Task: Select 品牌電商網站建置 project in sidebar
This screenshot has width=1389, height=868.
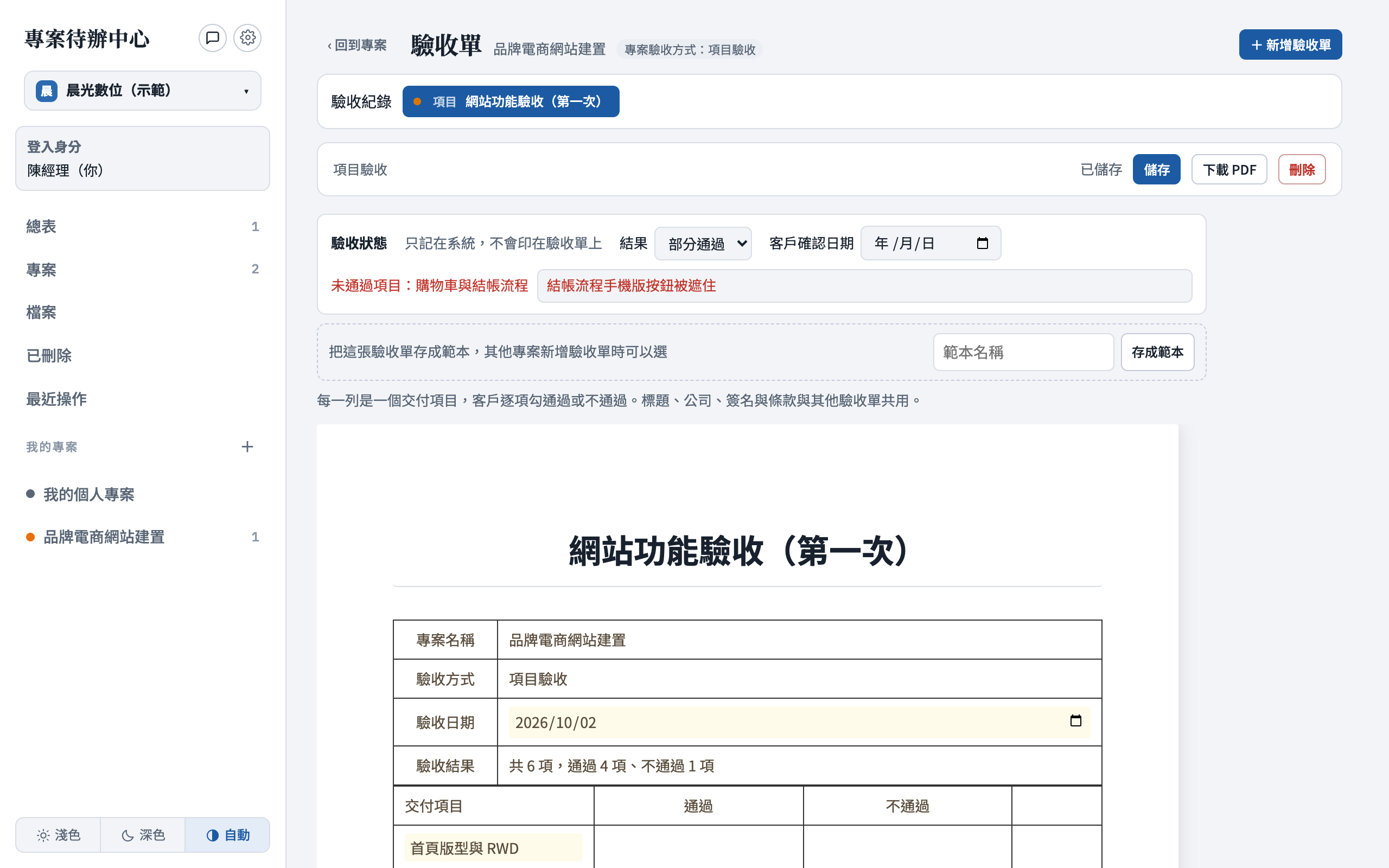Action: pos(142,537)
